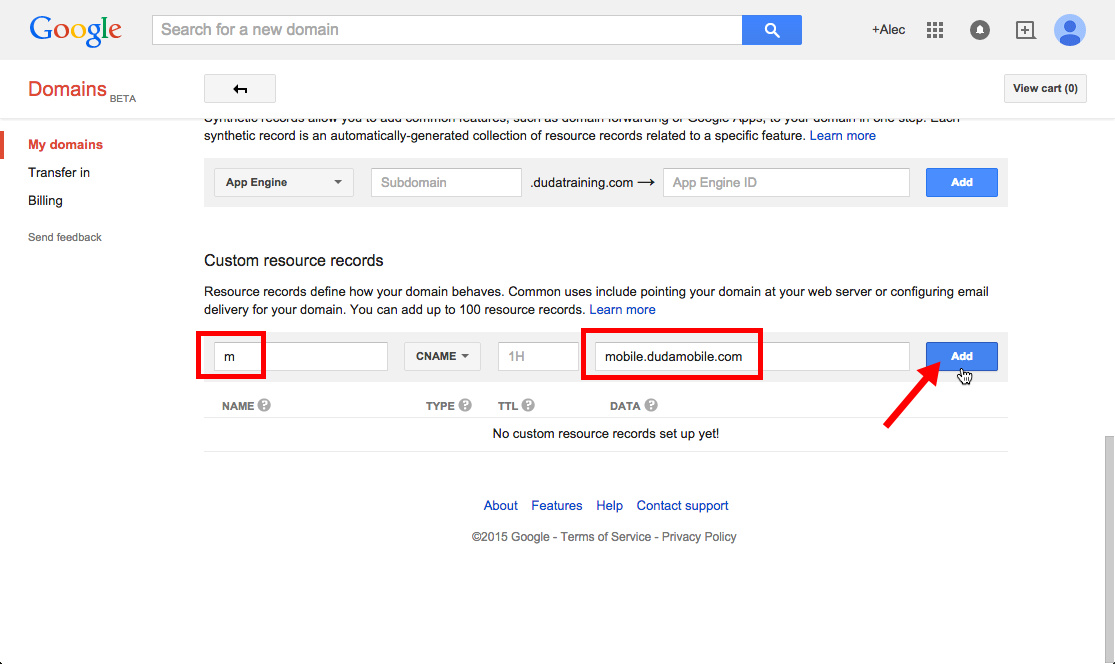The image size is (1115, 664).
Task: Open the App Engine synthetic record dropdown
Action: (284, 183)
